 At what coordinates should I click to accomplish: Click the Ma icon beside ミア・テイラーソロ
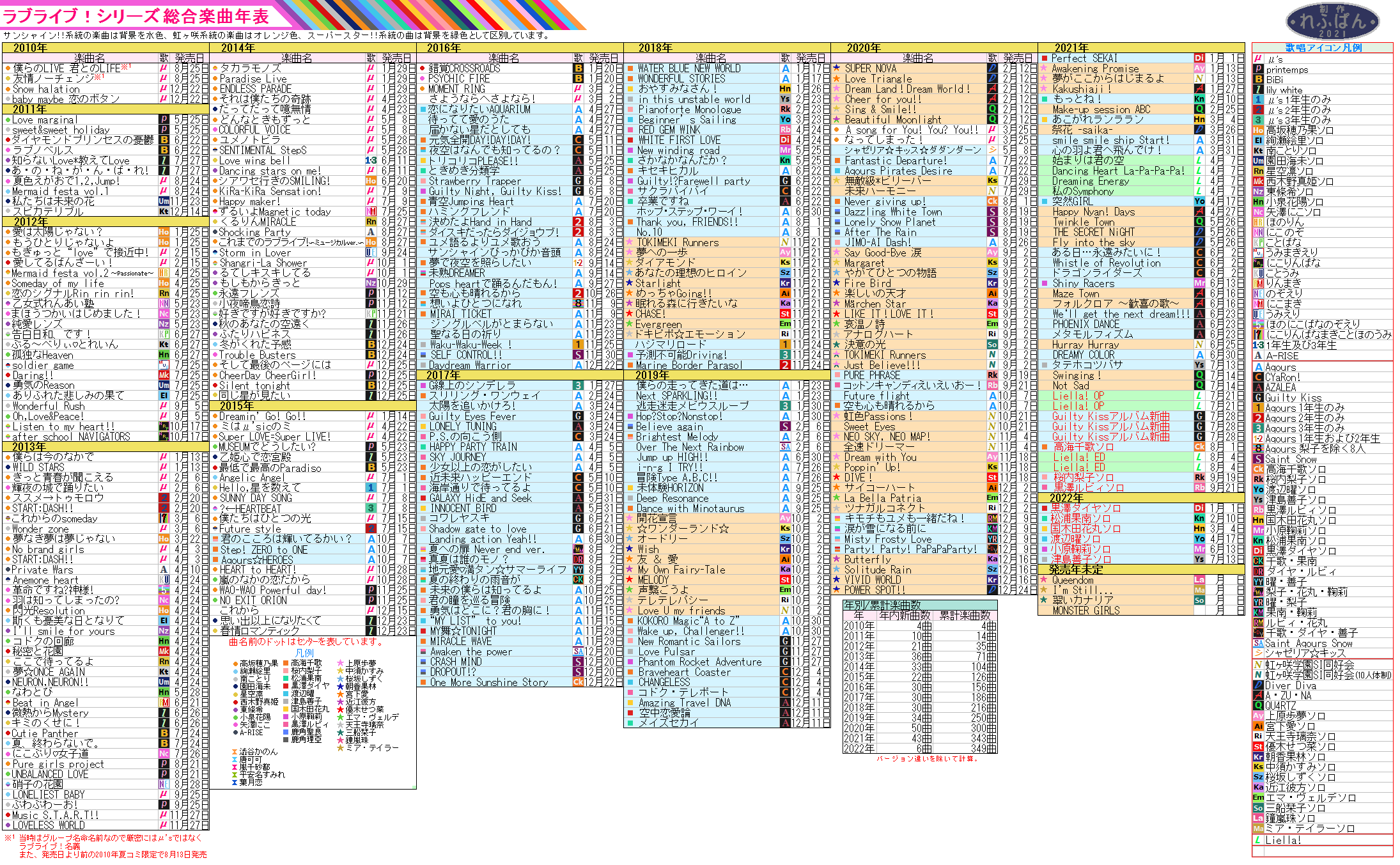(1257, 828)
